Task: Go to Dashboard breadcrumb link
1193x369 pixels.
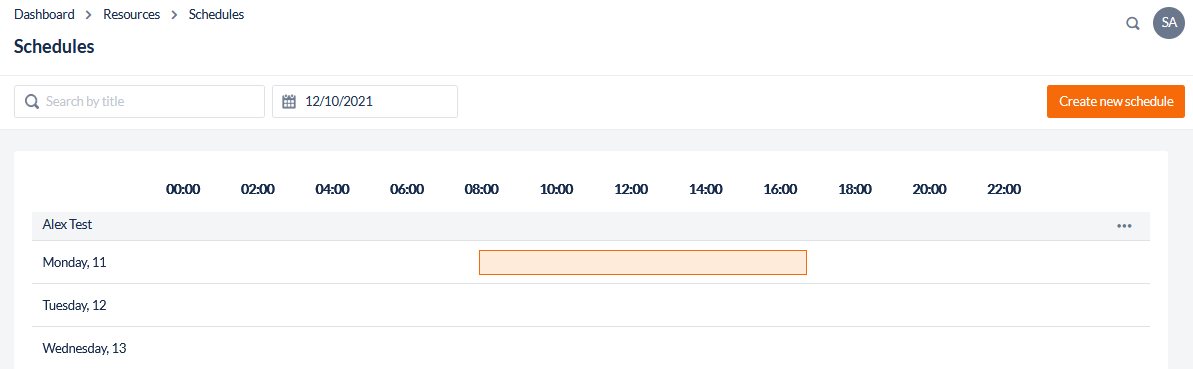Action: [x=44, y=14]
